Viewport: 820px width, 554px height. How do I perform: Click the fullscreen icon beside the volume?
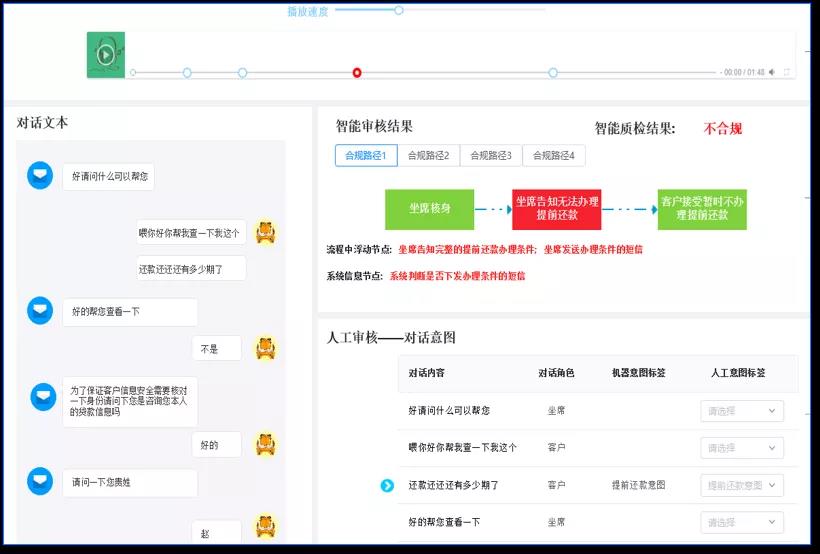pos(787,72)
